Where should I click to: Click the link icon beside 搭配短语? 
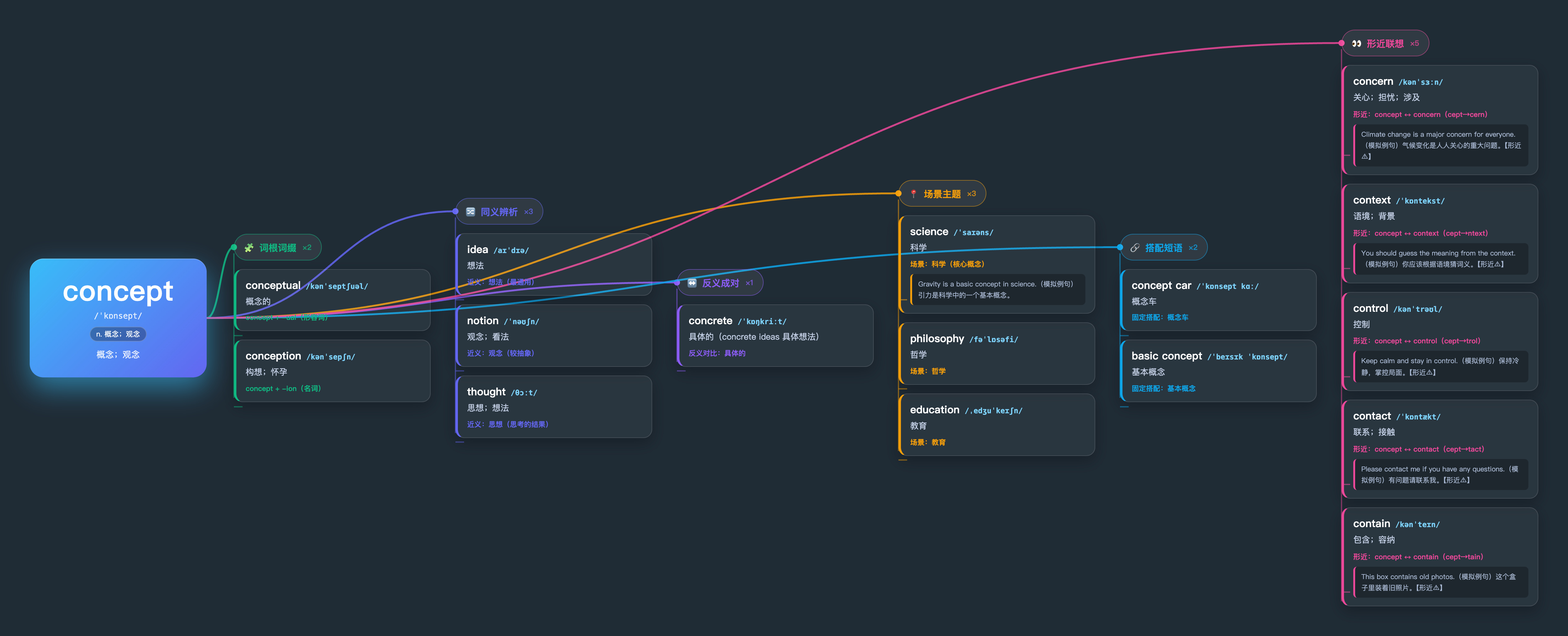pos(1135,248)
